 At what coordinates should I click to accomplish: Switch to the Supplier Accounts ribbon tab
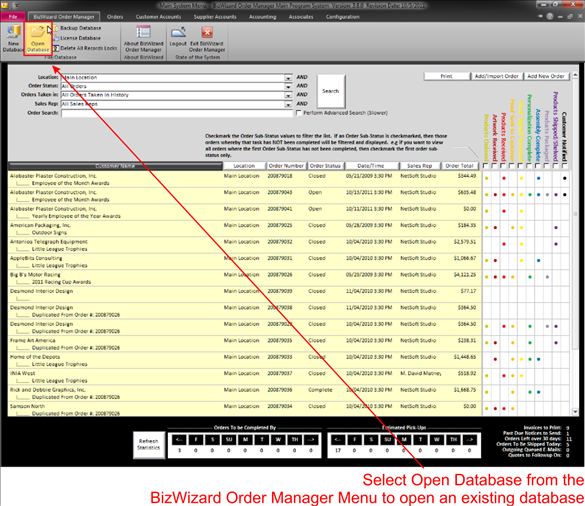click(x=215, y=17)
